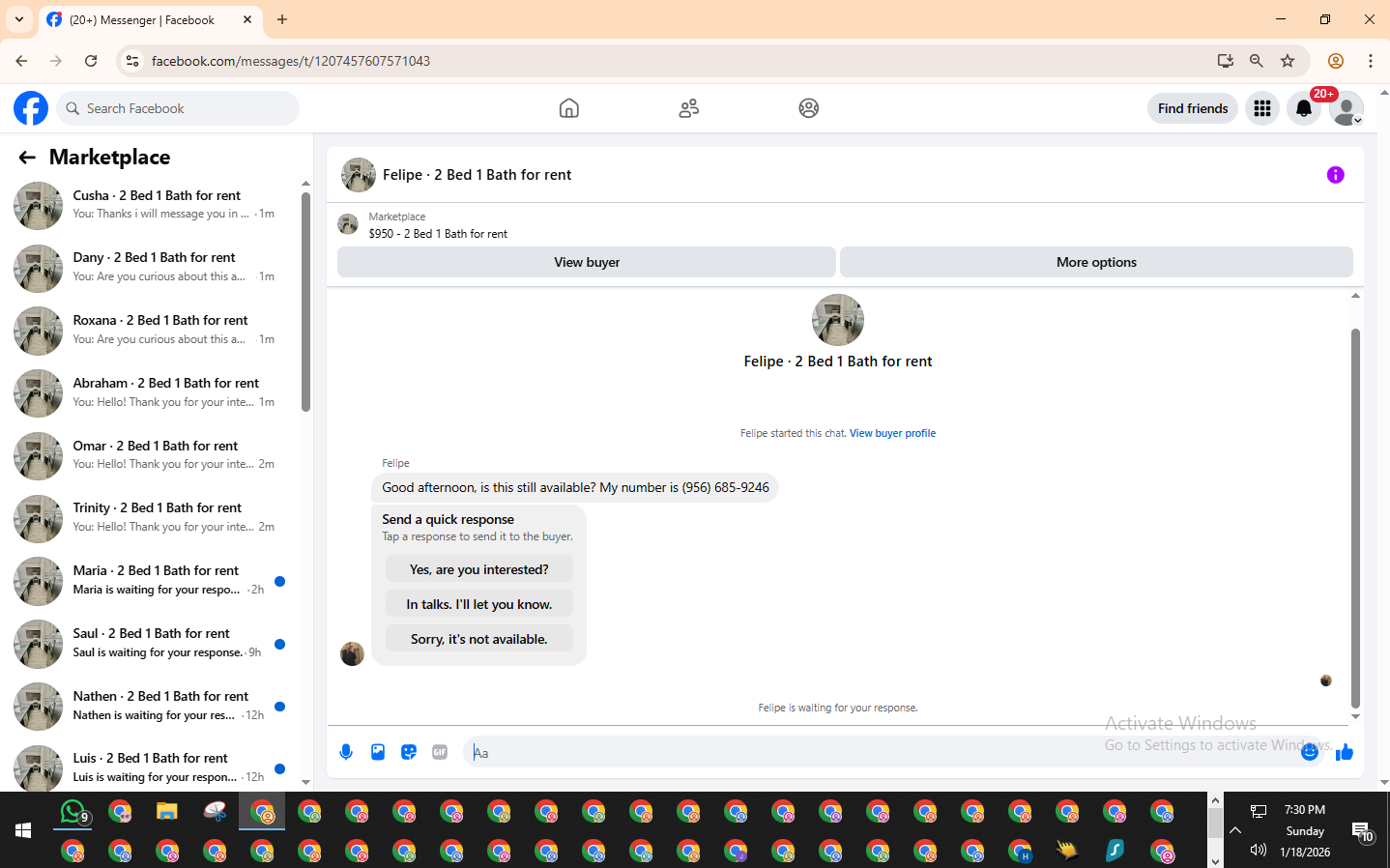Open the Omar conversation

(151, 456)
